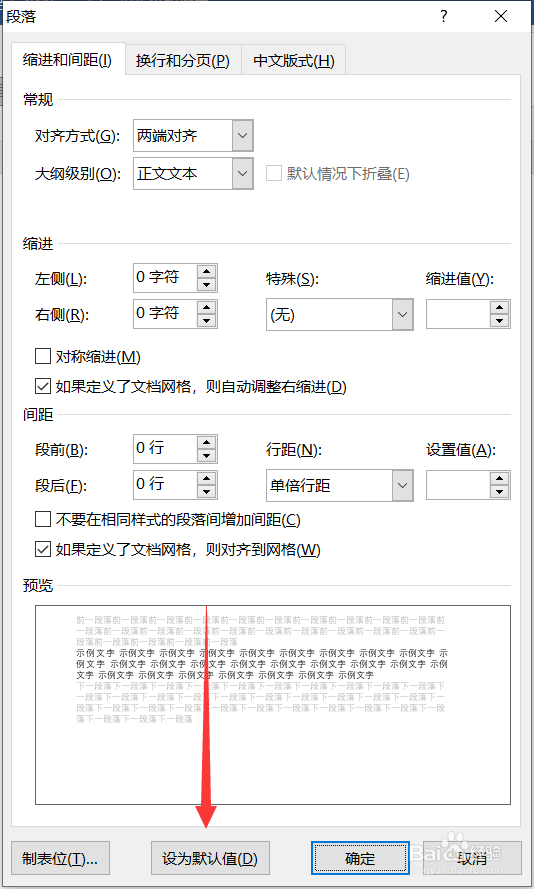Screen dimensions: 534x889
Task: Increase 缩进值 with up arrow
Action: (x=499, y=308)
